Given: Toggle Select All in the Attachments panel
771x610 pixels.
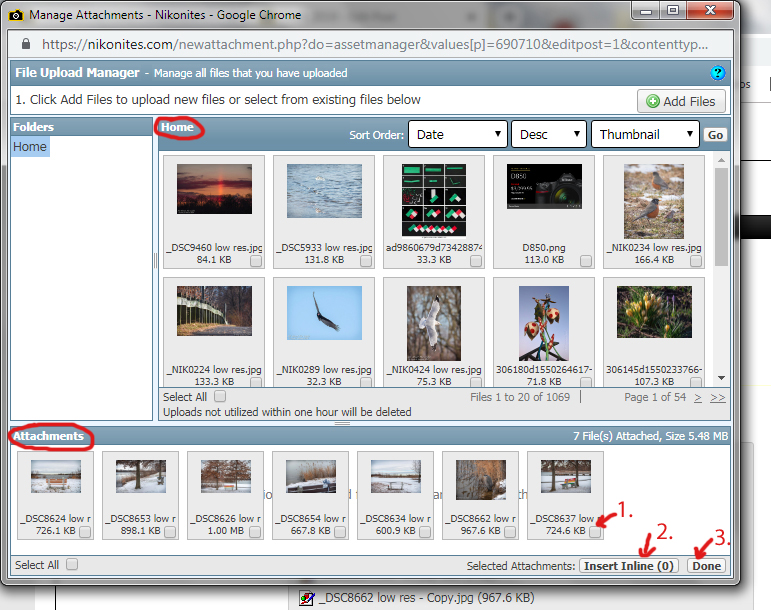Looking at the screenshot, I should [72, 565].
